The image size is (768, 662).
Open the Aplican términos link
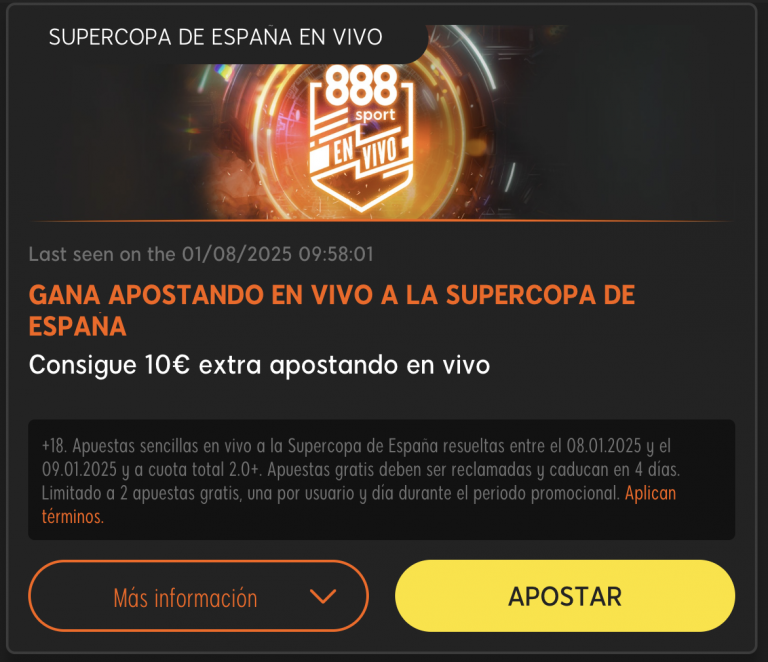point(650,493)
